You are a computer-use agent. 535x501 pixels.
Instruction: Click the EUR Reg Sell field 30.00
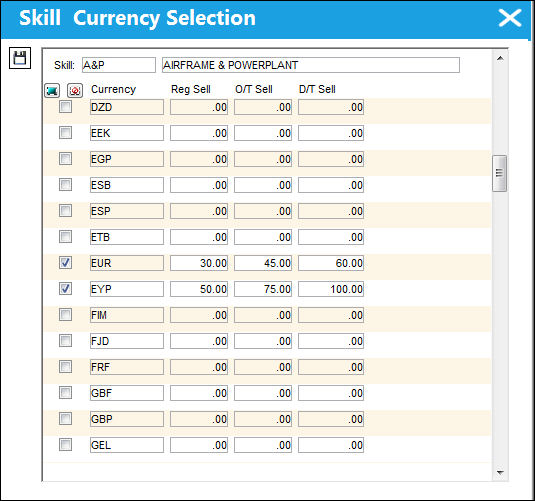(x=199, y=263)
